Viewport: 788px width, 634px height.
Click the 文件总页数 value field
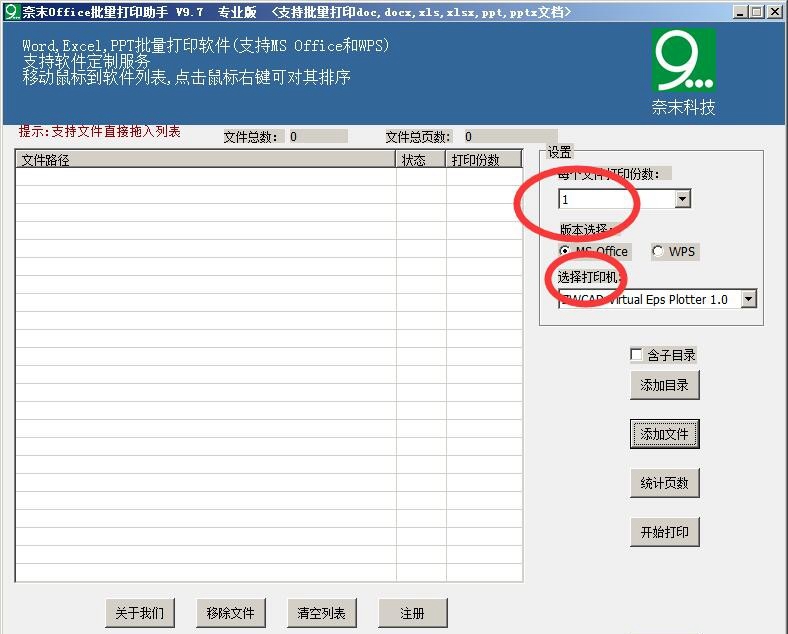(x=510, y=136)
